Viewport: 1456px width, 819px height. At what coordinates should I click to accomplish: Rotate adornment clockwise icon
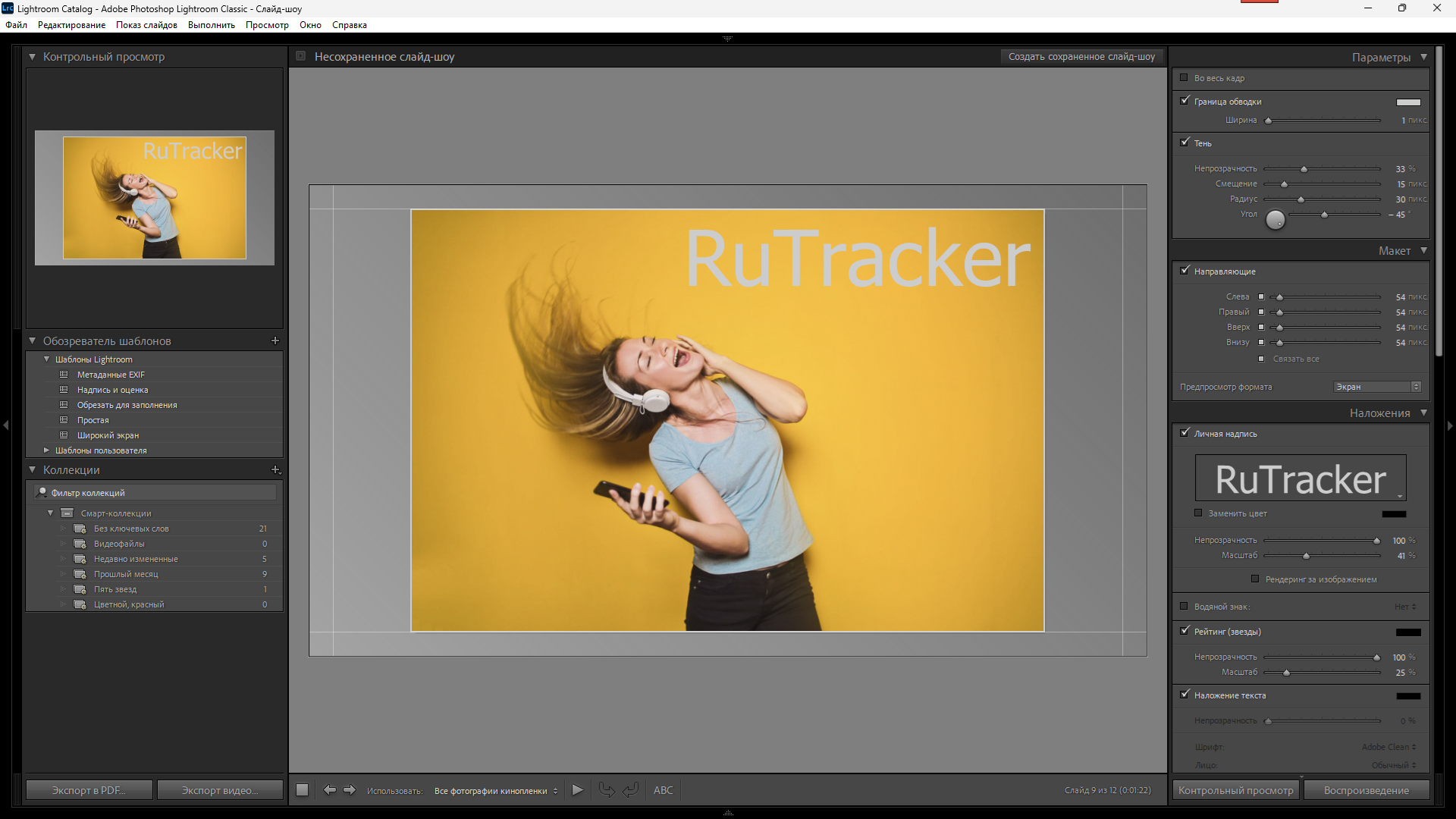631,790
